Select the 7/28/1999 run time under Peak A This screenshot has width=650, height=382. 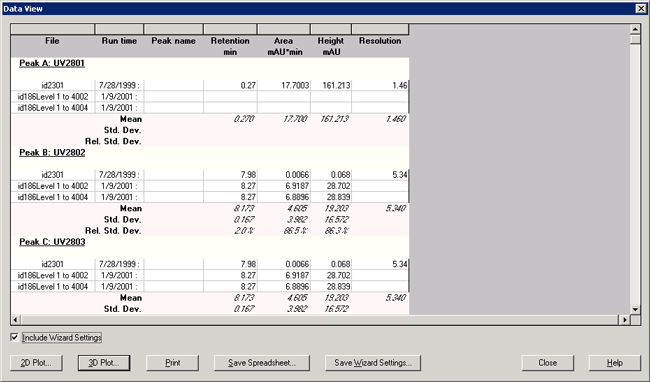(119, 85)
